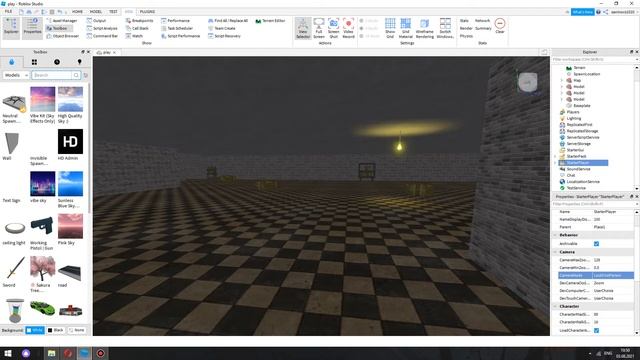Click the Full Screen button
Viewport: 640px width, 360px height.
(319, 28)
